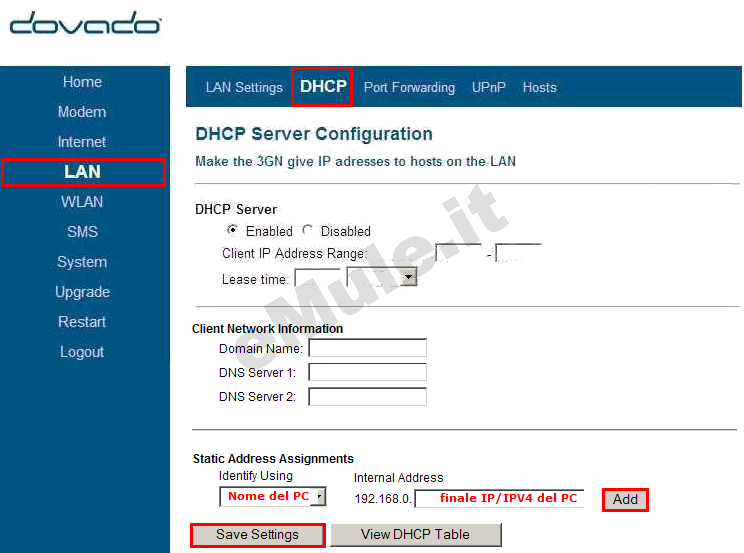The height and width of the screenshot is (553, 744).
Task: Open the Internet settings page
Action: [82, 142]
